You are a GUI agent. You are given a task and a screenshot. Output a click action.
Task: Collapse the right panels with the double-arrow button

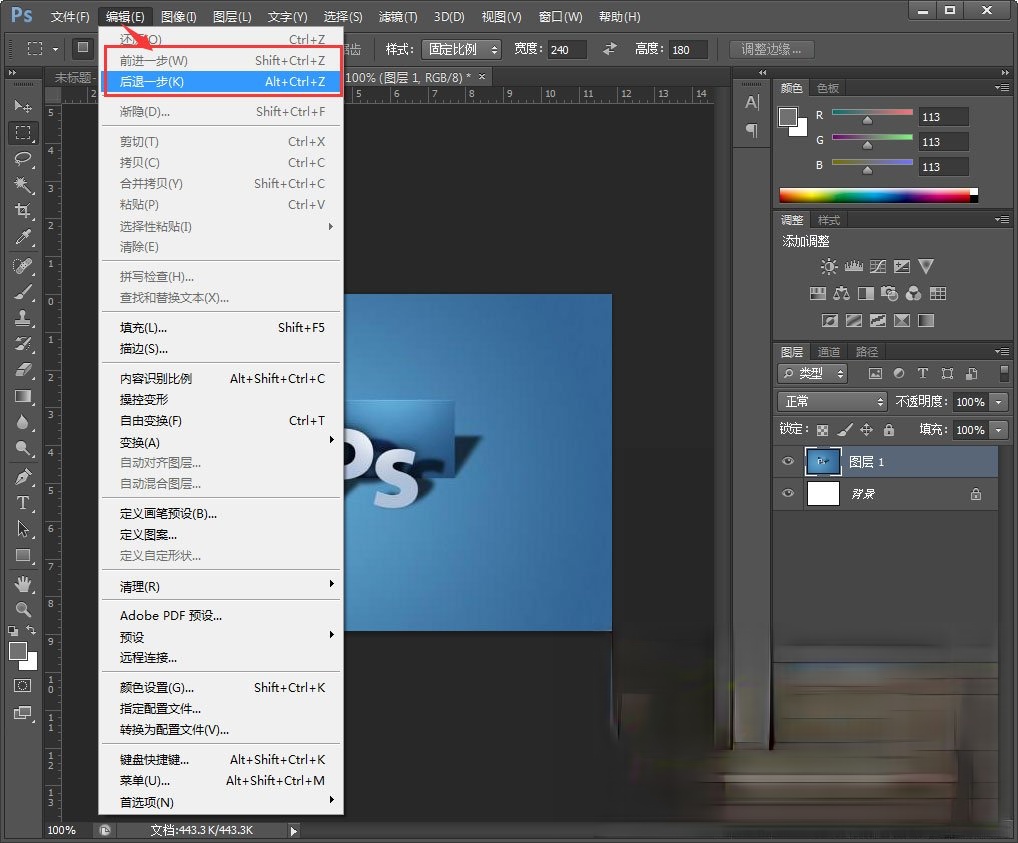click(1004, 71)
